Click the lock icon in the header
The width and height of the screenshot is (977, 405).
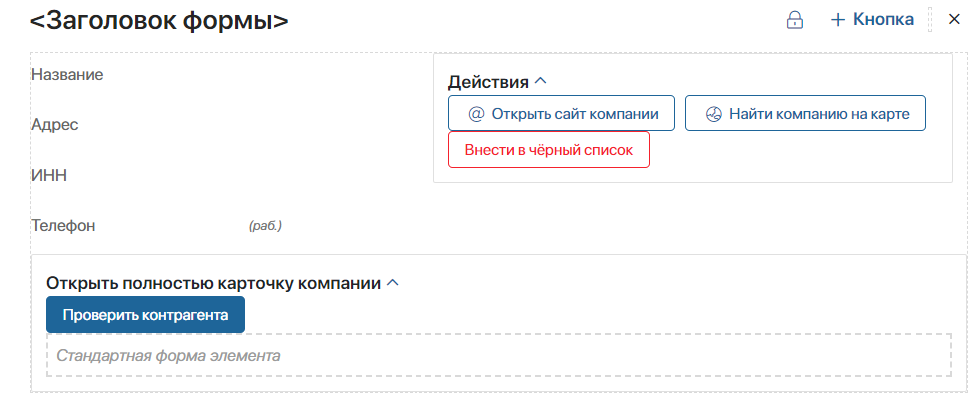coord(794,20)
